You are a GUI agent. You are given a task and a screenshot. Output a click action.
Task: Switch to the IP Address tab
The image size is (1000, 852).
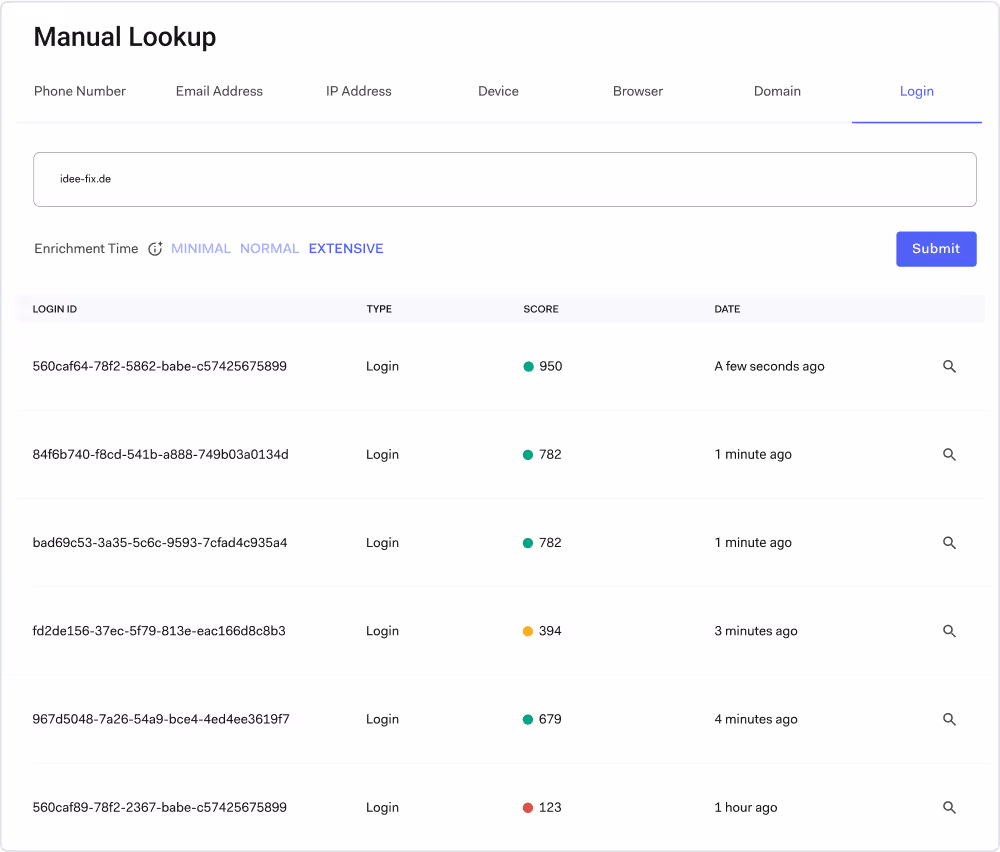pyautogui.click(x=358, y=91)
